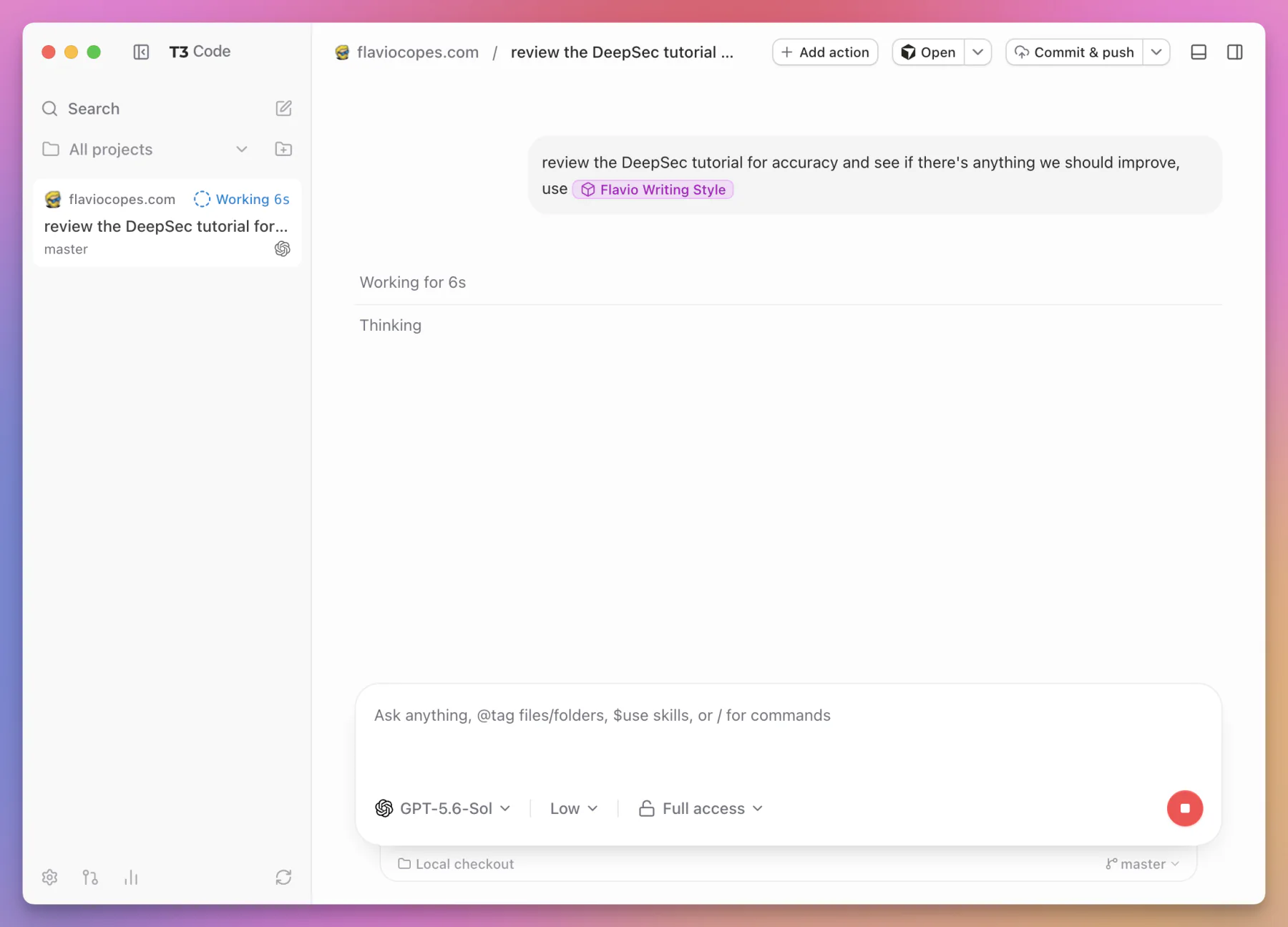Click Local checkout label
This screenshot has height=927, width=1288.
click(x=456, y=864)
